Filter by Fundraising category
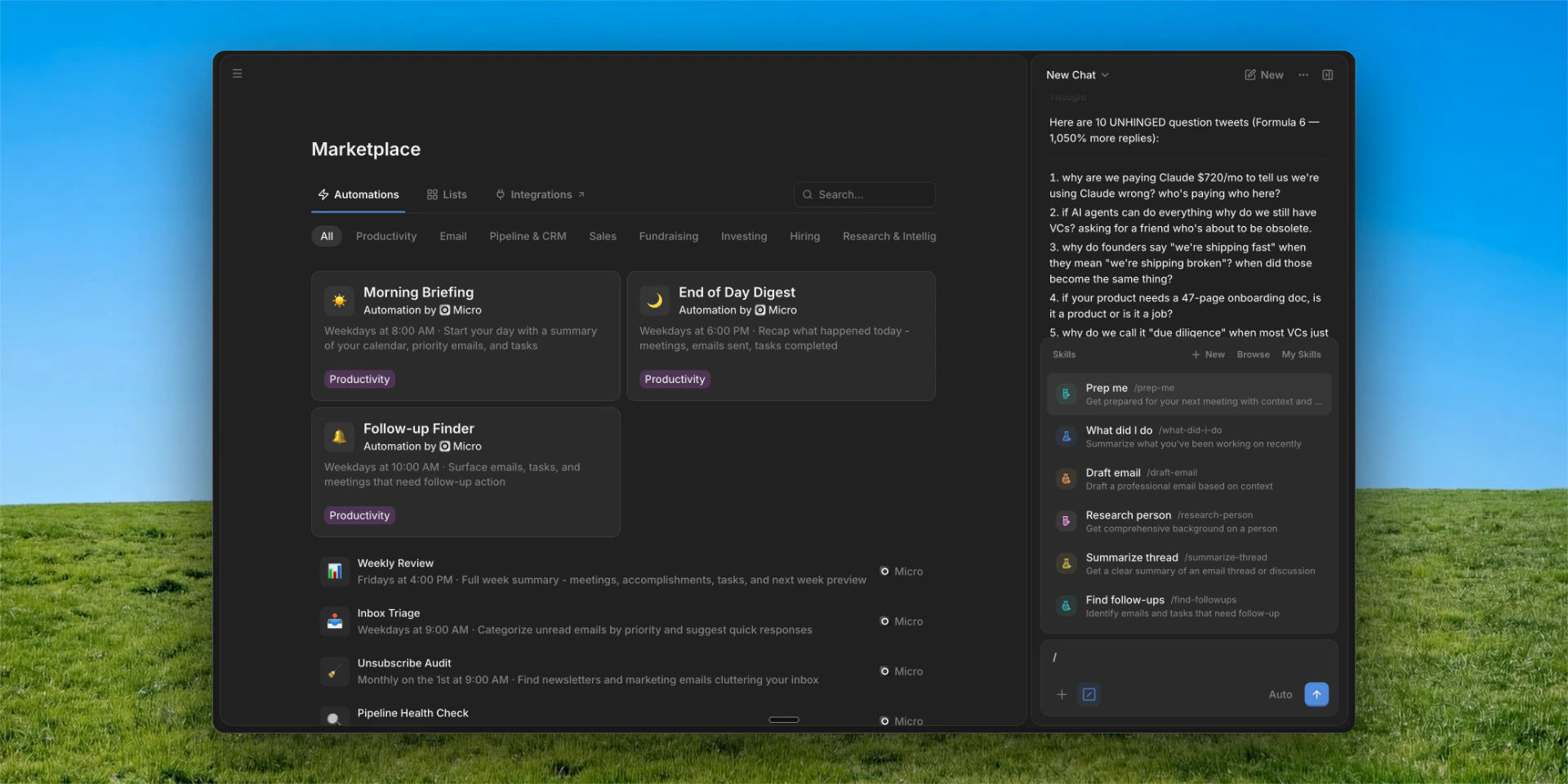Viewport: 1568px width, 784px height. [669, 237]
